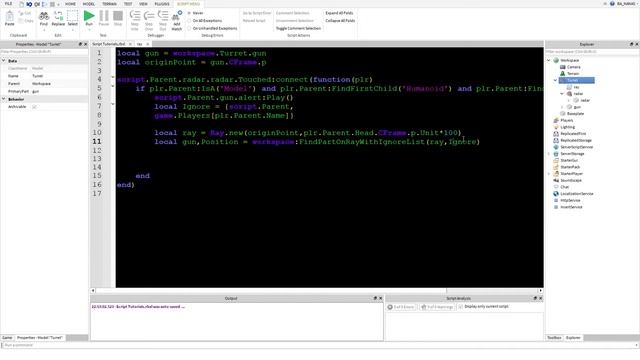Image resolution: width=640 pixels, height=360 pixels.
Task: Click Go to Script Error
Action: 257,13
